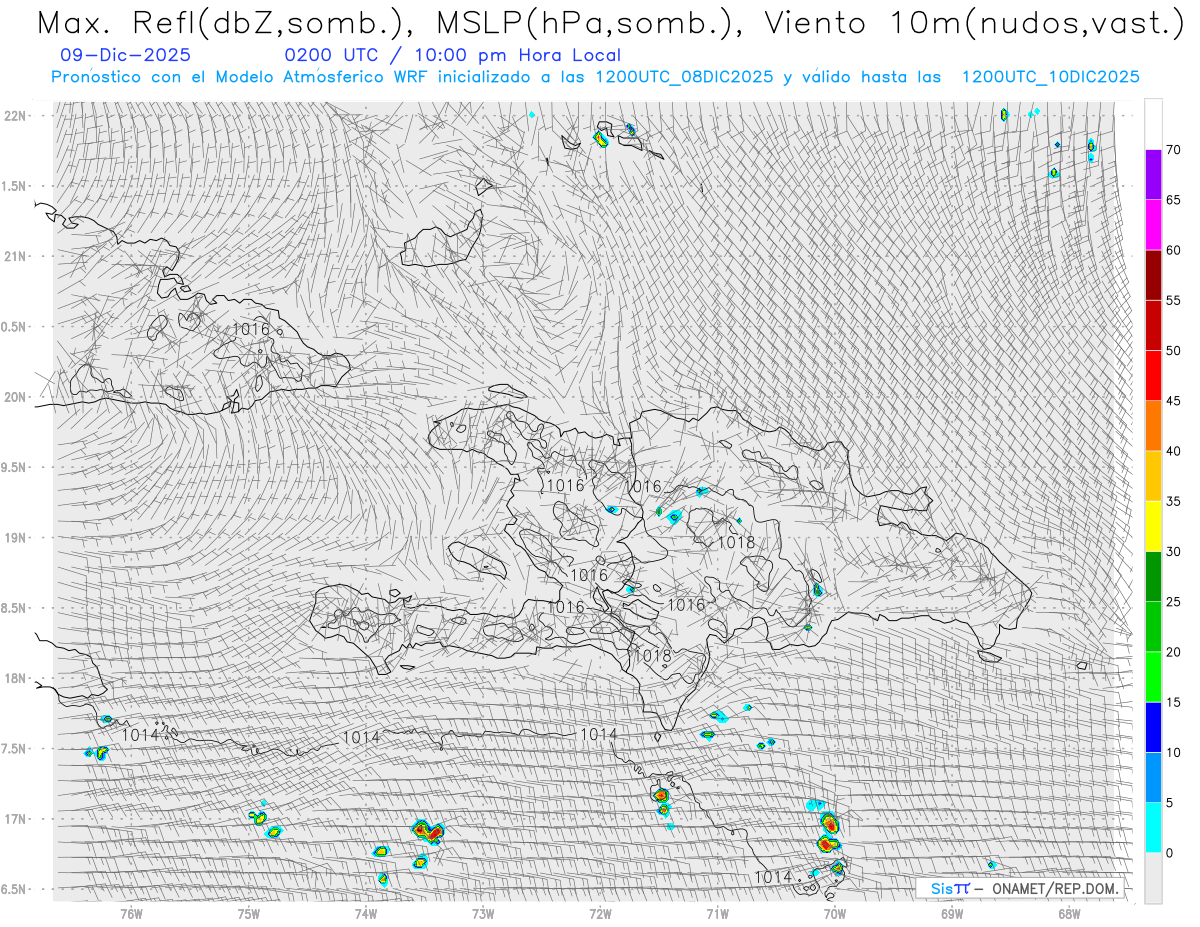Viewport: 1200px width, 927px height.
Task: Click the '55' value on the color scale
Action: coord(1174,300)
